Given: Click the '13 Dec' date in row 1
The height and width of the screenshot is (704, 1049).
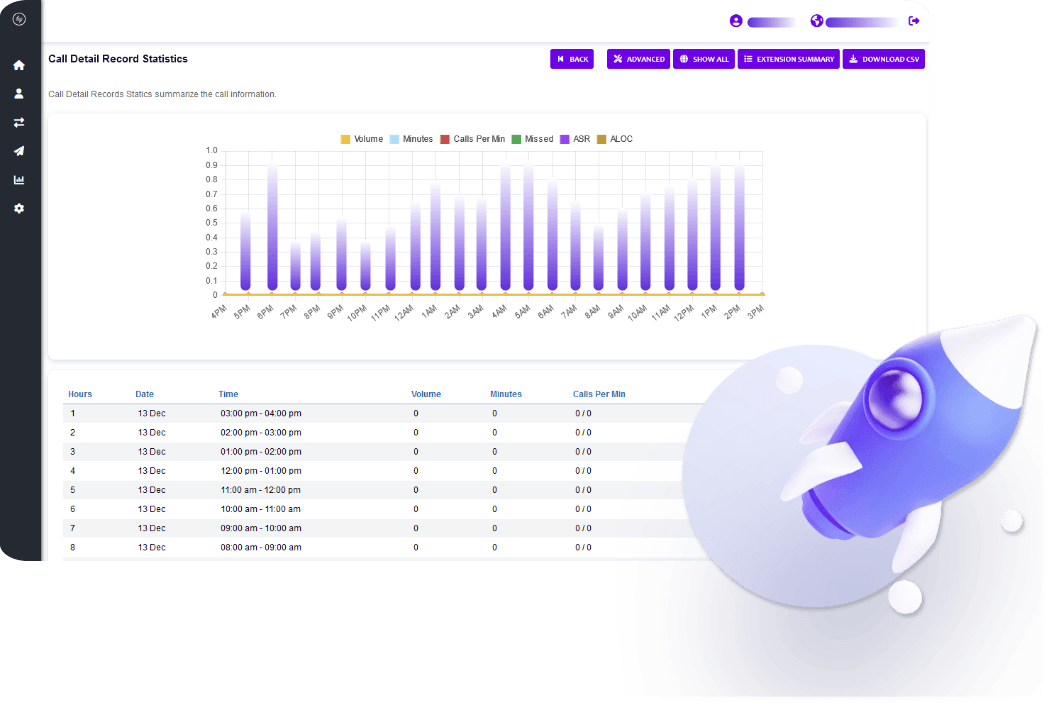Looking at the screenshot, I should (x=152, y=414).
